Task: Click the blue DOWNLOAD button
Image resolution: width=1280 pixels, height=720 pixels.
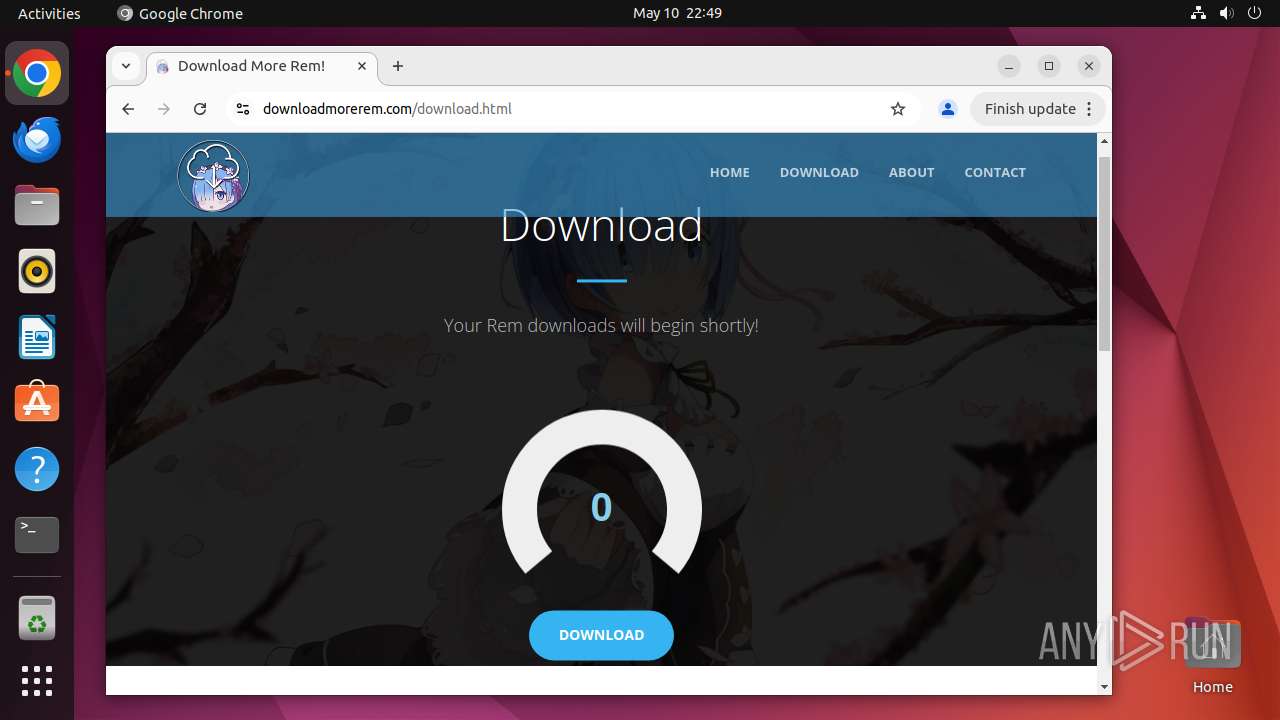Action: pos(601,635)
